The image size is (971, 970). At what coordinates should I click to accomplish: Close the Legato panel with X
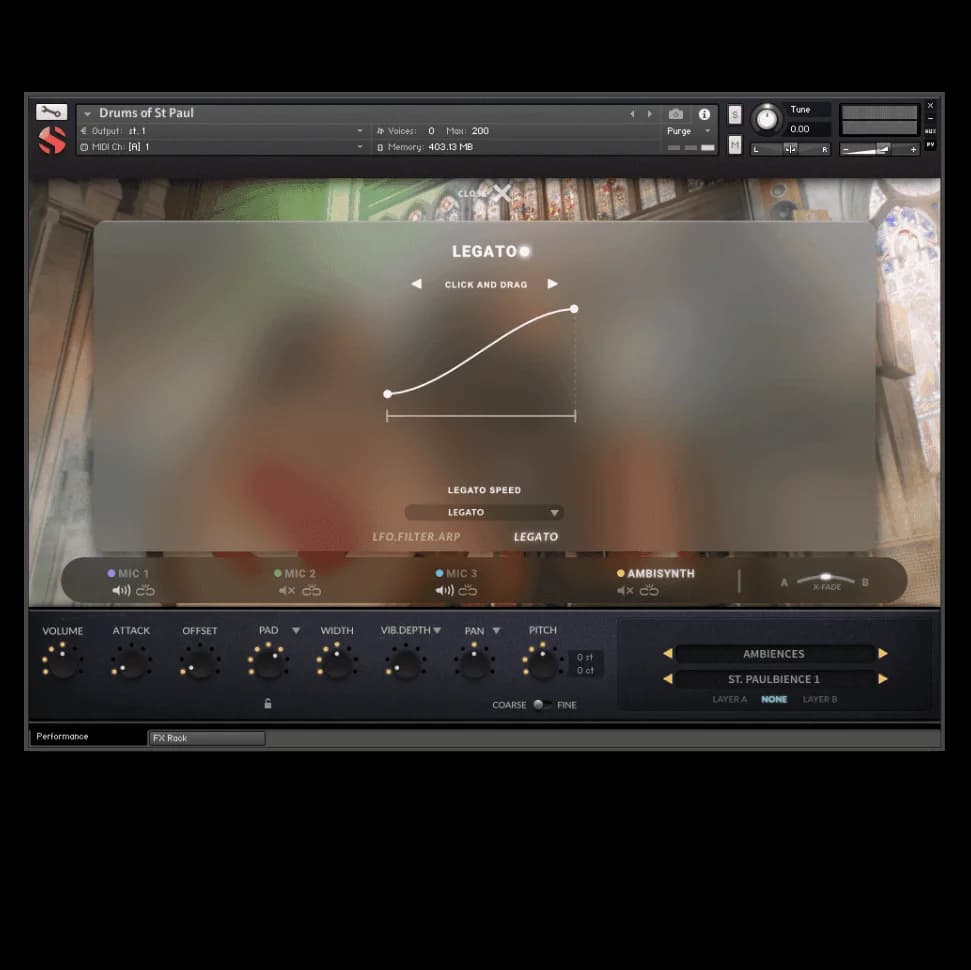(x=501, y=192)
